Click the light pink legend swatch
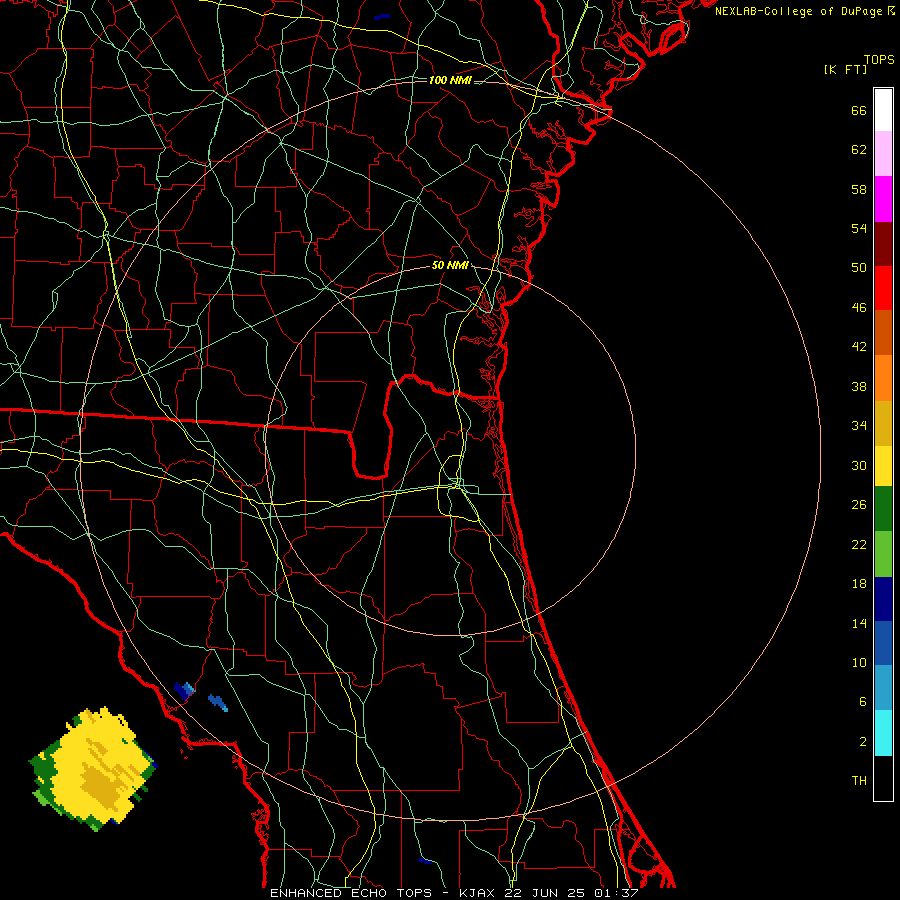This screenshot has height=900, width=900. [883, 153]
